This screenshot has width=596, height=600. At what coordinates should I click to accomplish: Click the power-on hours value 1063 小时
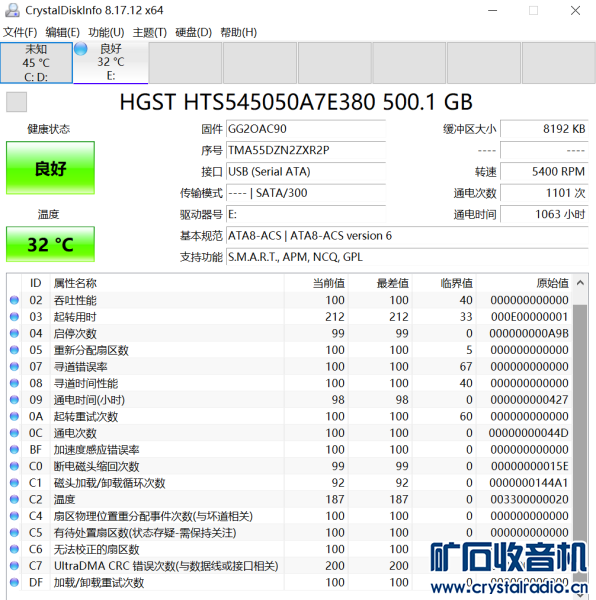(544, 214)
